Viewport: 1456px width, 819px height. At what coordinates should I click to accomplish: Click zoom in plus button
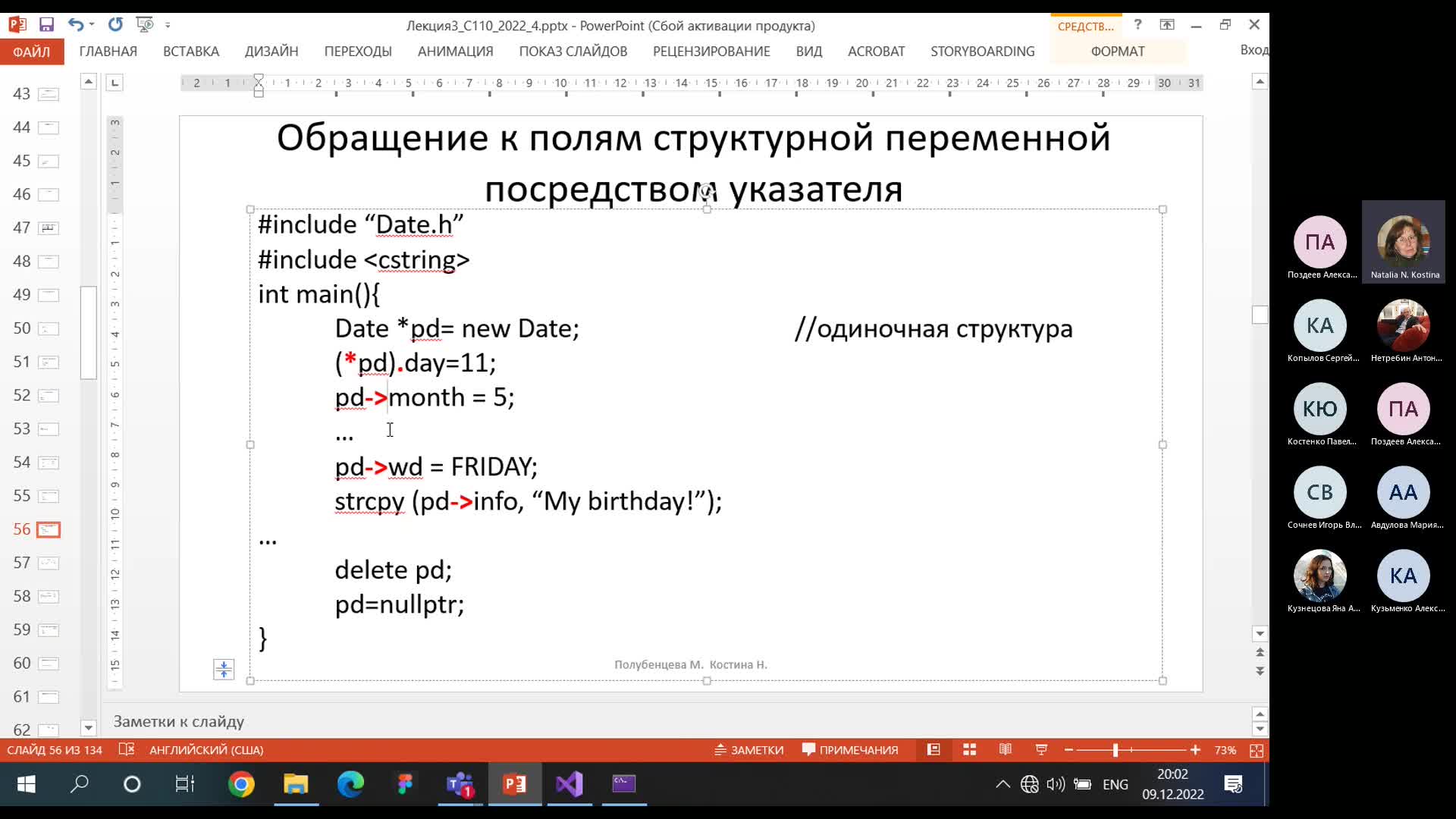click(x=1196, y=750)
